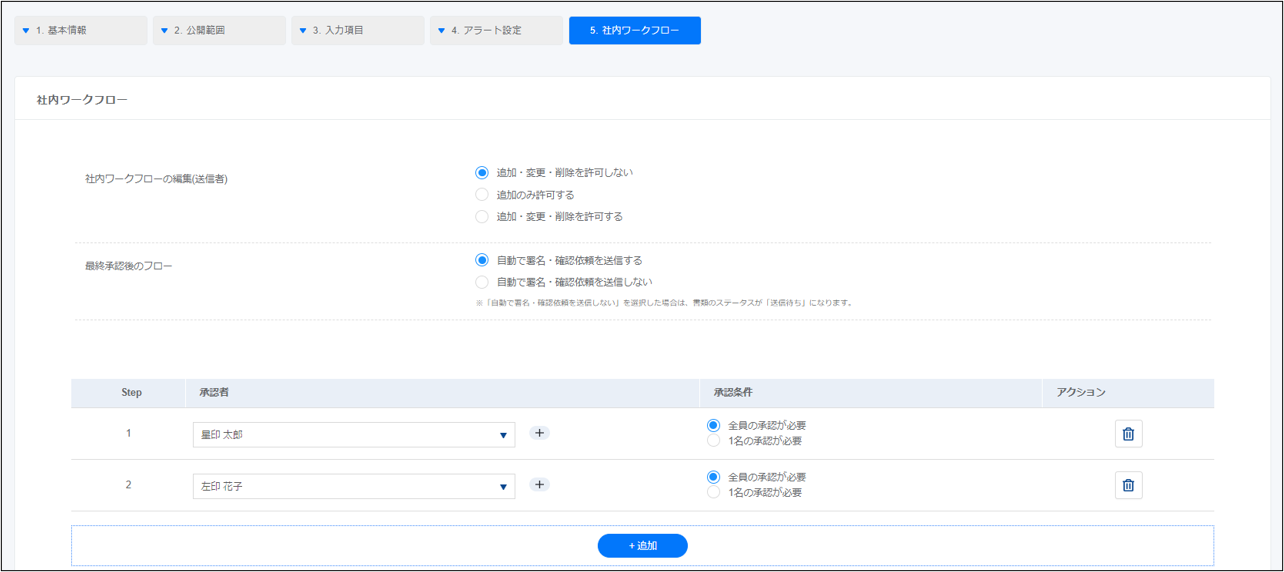Image resolution: width=1284 pixels, height=572 pixels.
Task: Expand the '2. 公開範囲' section
Action: tap(219, 30)
